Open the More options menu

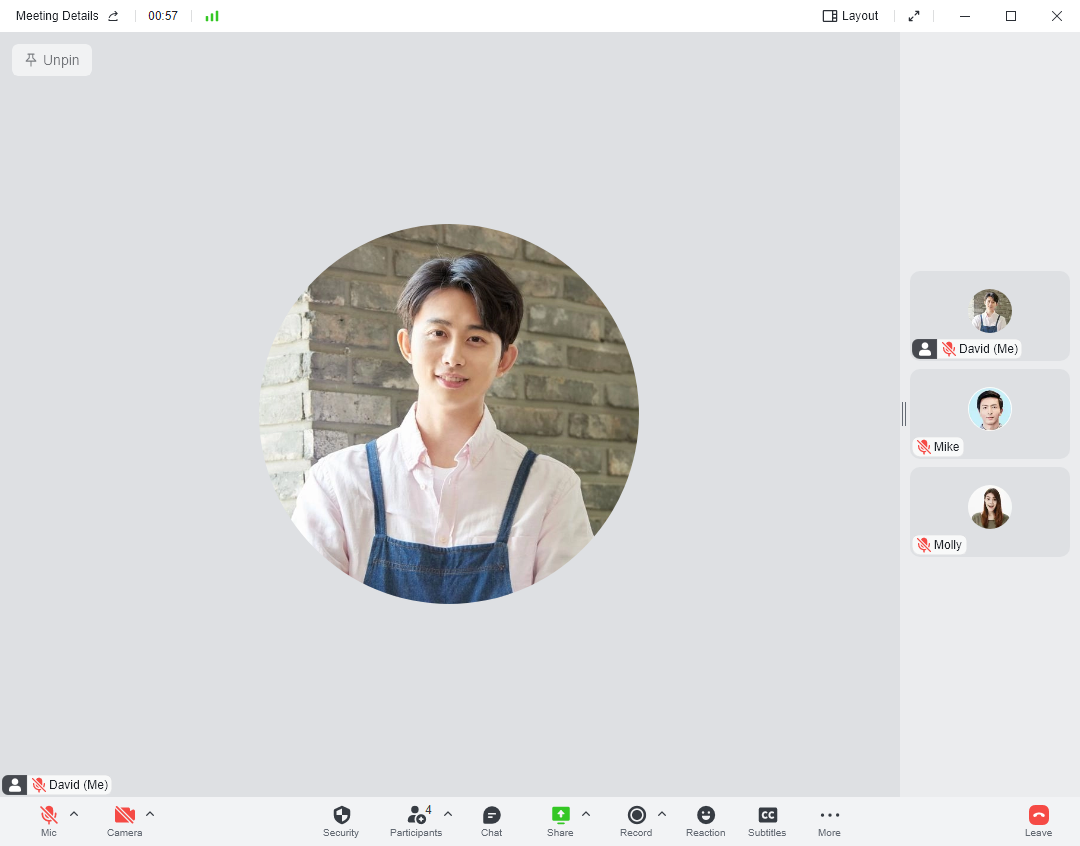coord(829,821)
